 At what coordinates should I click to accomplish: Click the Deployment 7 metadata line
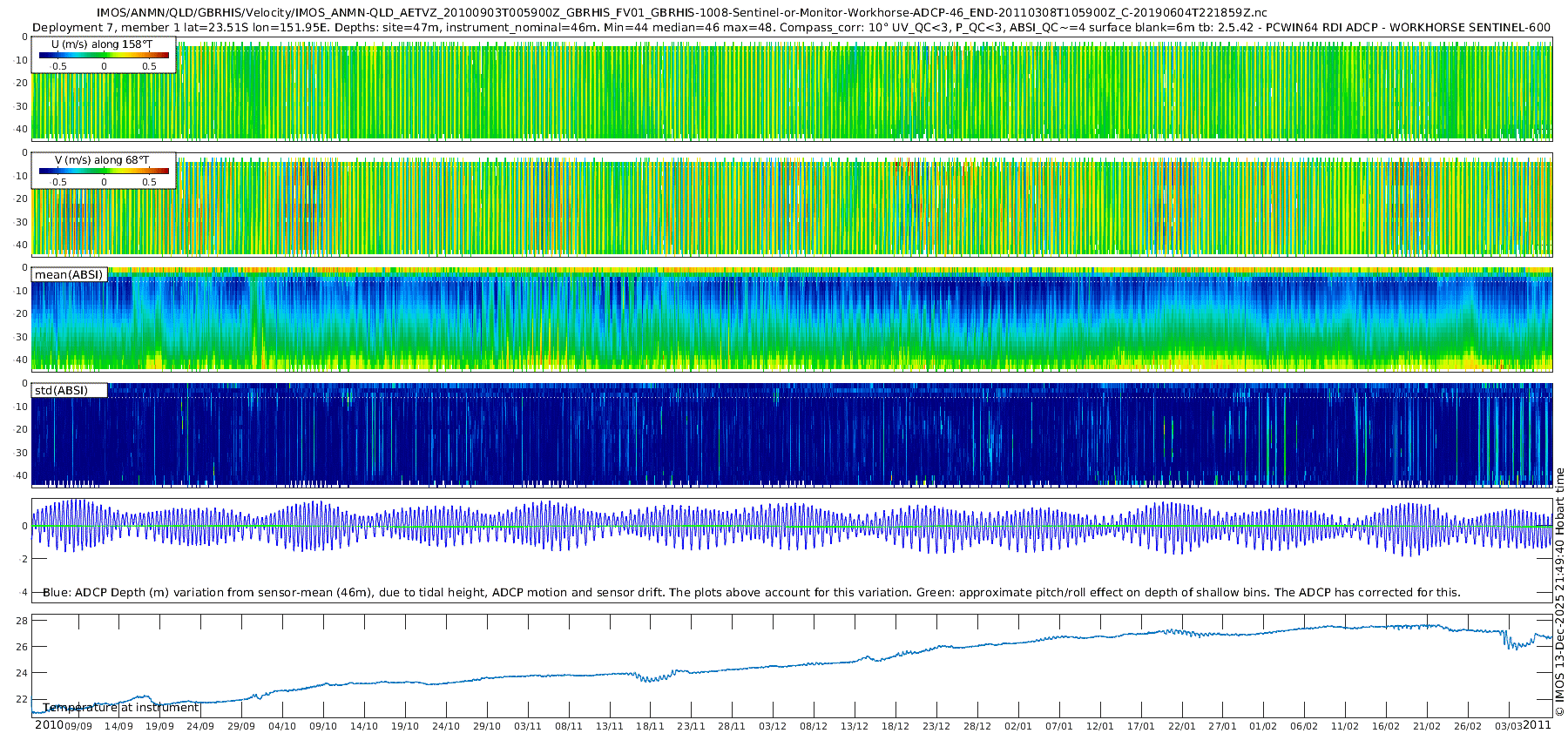791,27
